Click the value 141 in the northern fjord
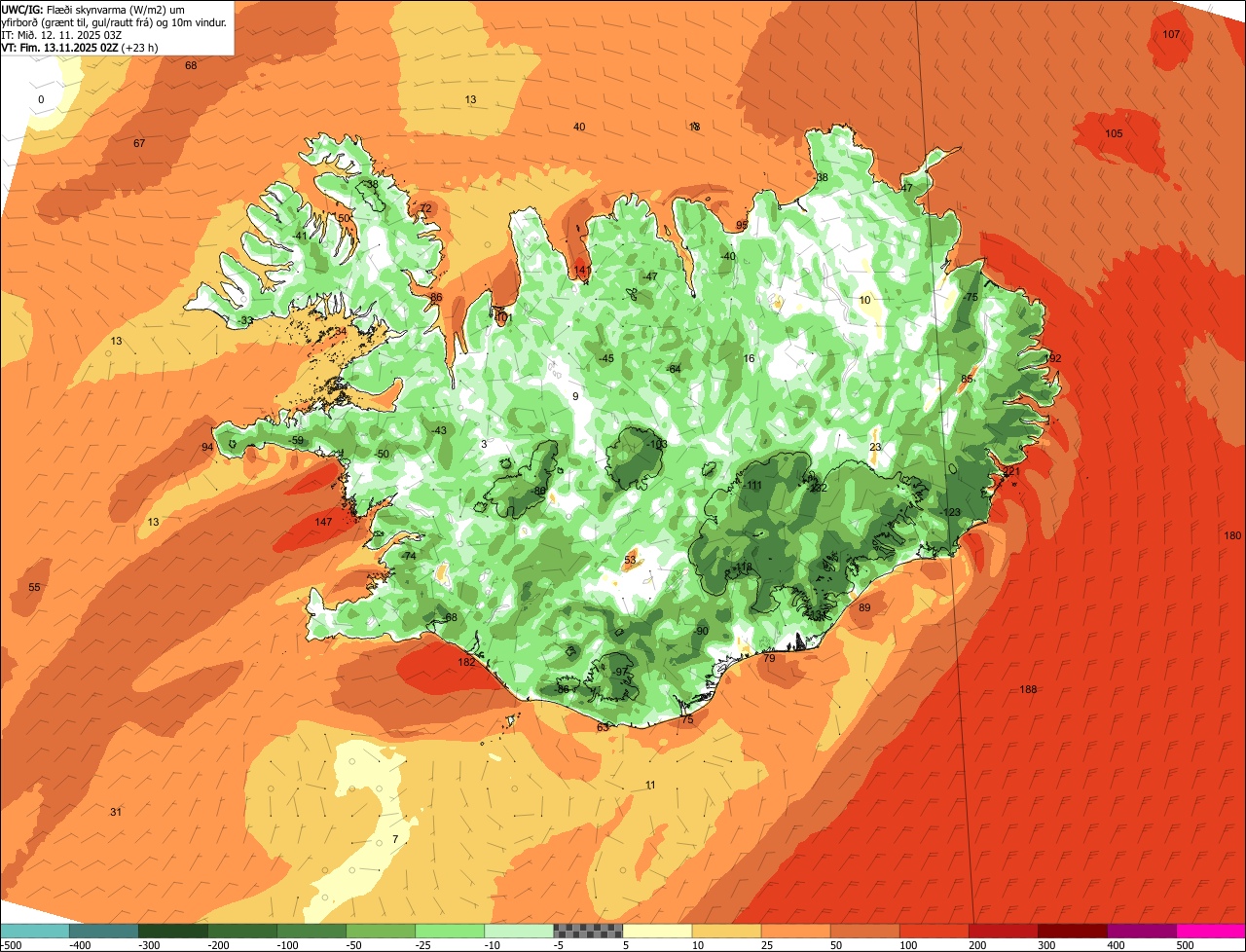The width and height of the screenshot is (1246, 952). [582, 270]
